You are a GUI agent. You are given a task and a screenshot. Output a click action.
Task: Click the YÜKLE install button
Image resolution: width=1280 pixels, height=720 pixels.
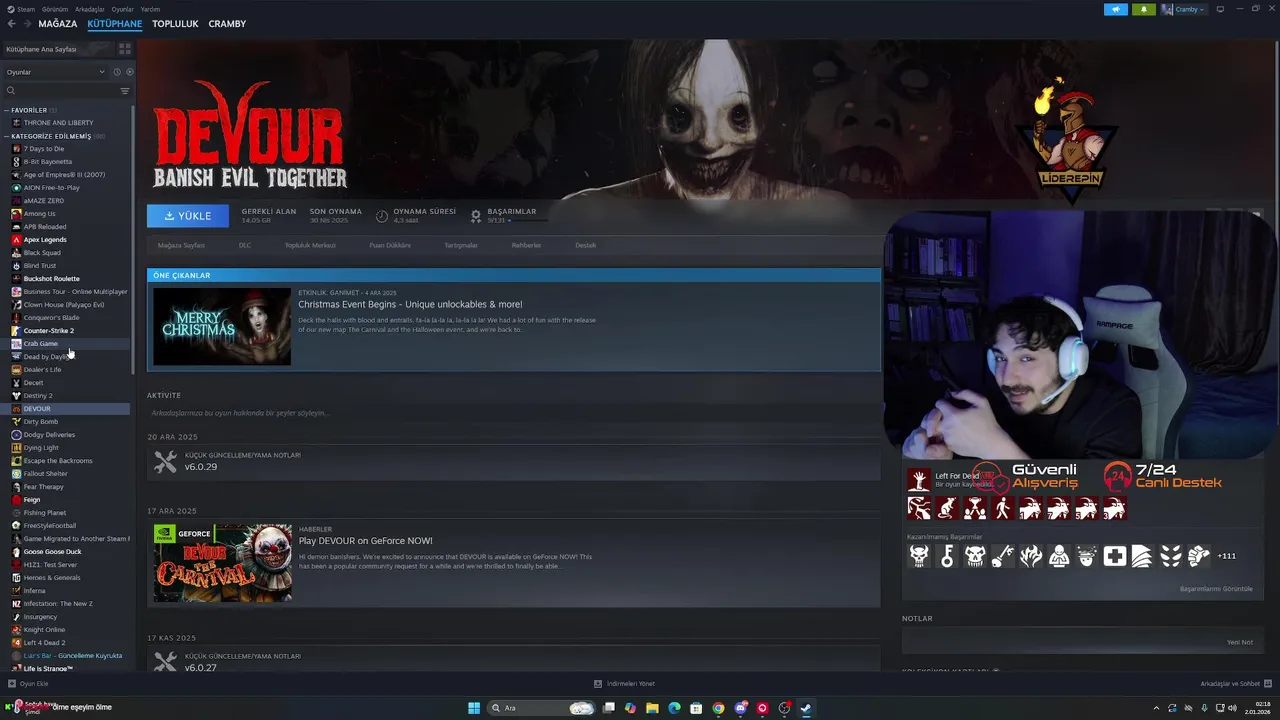coord(187,216)
